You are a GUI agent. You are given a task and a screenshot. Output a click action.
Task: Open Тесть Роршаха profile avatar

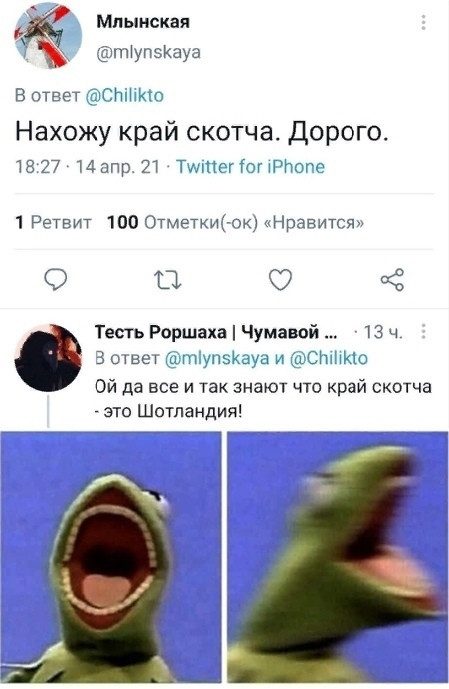click(x=48, y=358)
